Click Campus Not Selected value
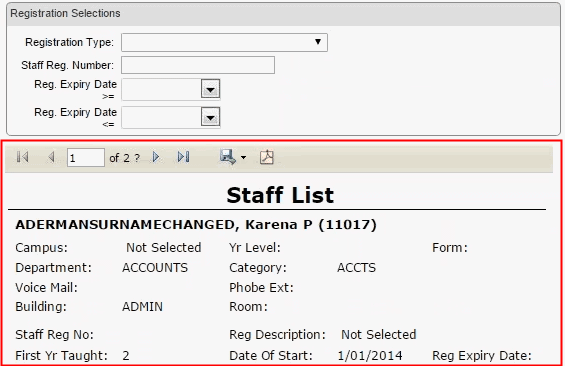Image resolution: width=565 pixels, height=366 pixels. (x=164, y=247)
